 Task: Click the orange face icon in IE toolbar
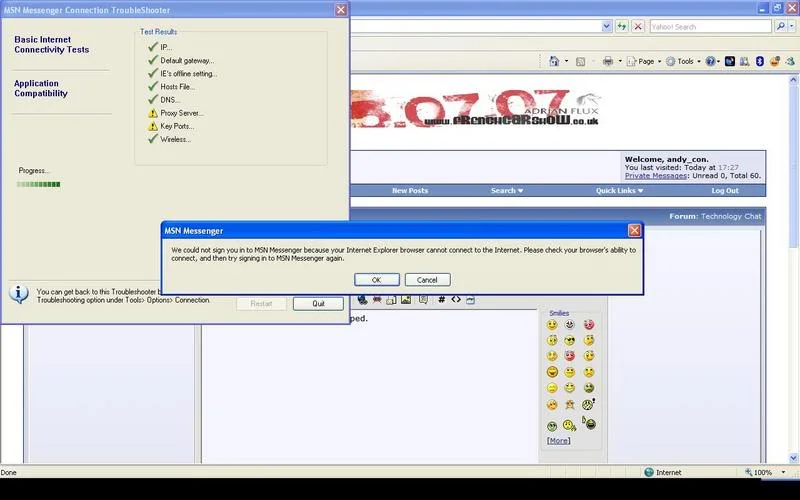pyautogui.click(x=774, y=61)
